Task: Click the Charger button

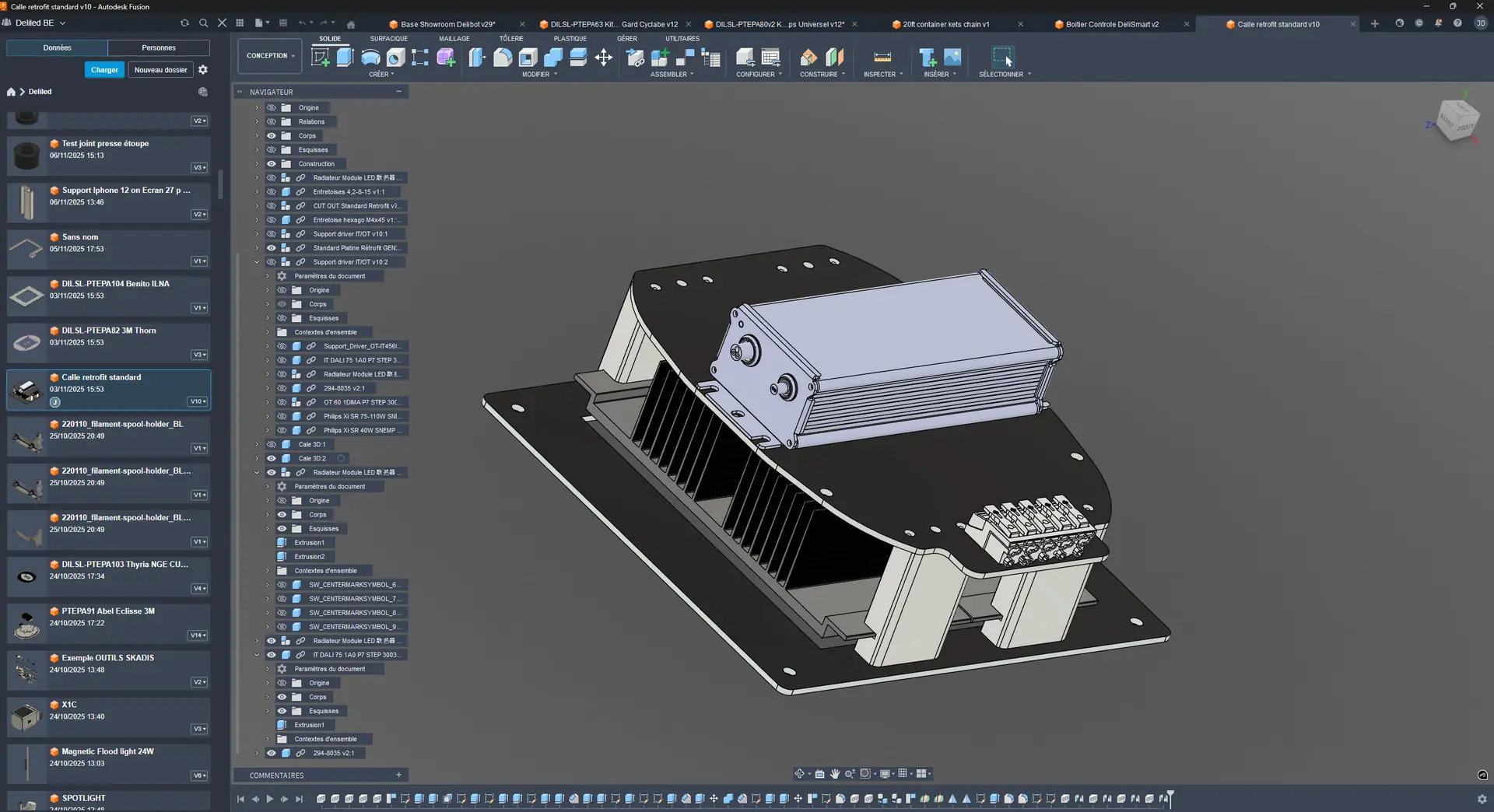Action: pos(104,70)
